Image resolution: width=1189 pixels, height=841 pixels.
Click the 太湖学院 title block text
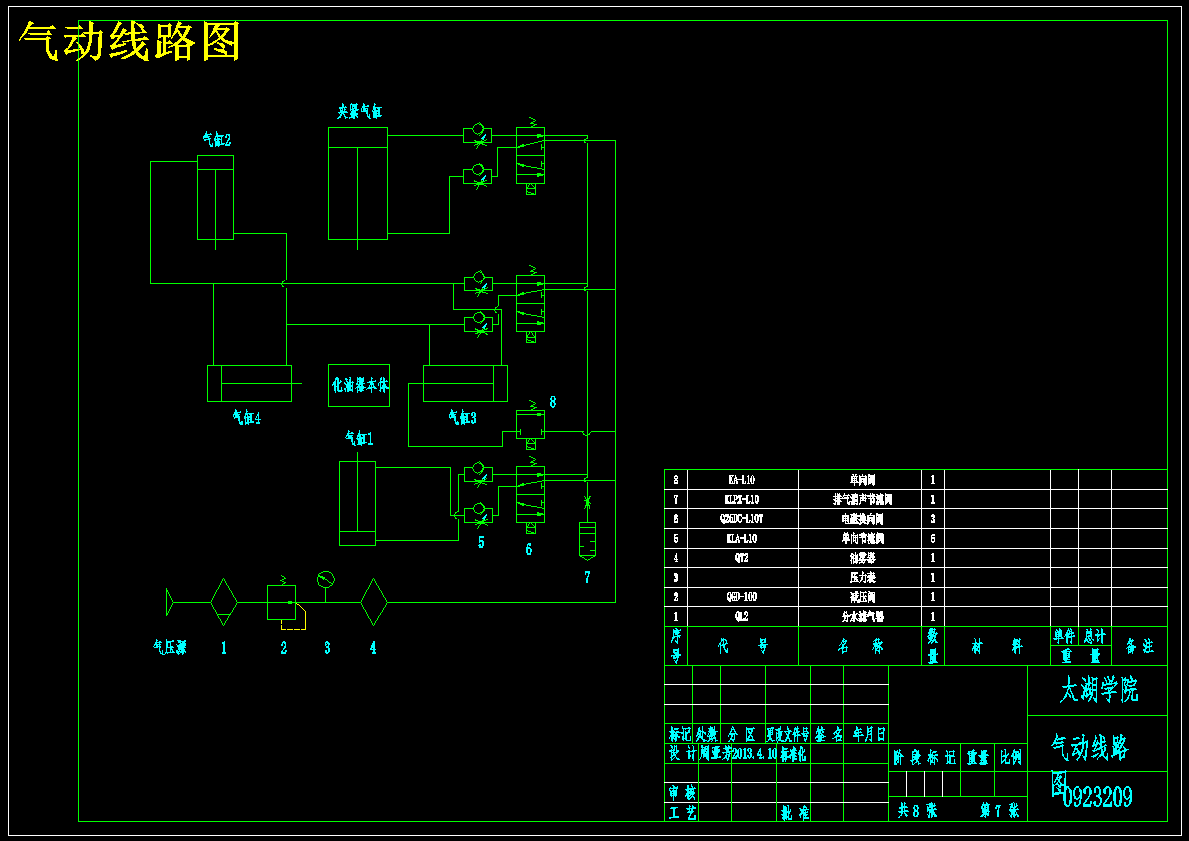pyautogui.click(x=1098, y=690)
